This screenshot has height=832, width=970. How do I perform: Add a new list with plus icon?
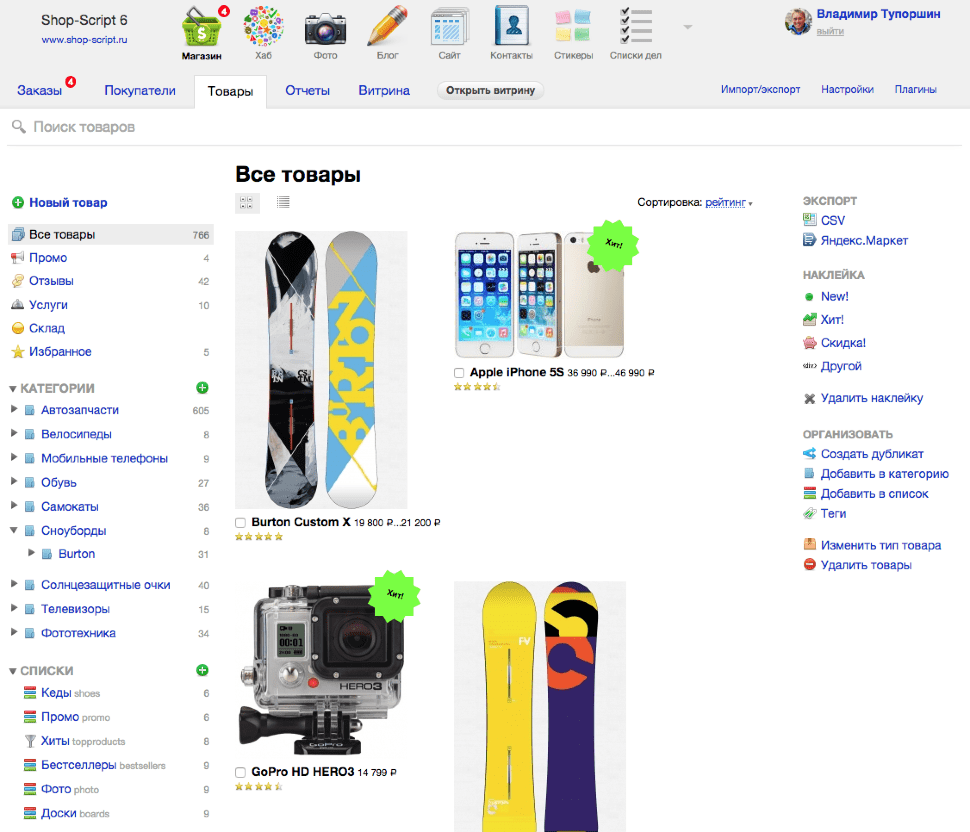202,670
